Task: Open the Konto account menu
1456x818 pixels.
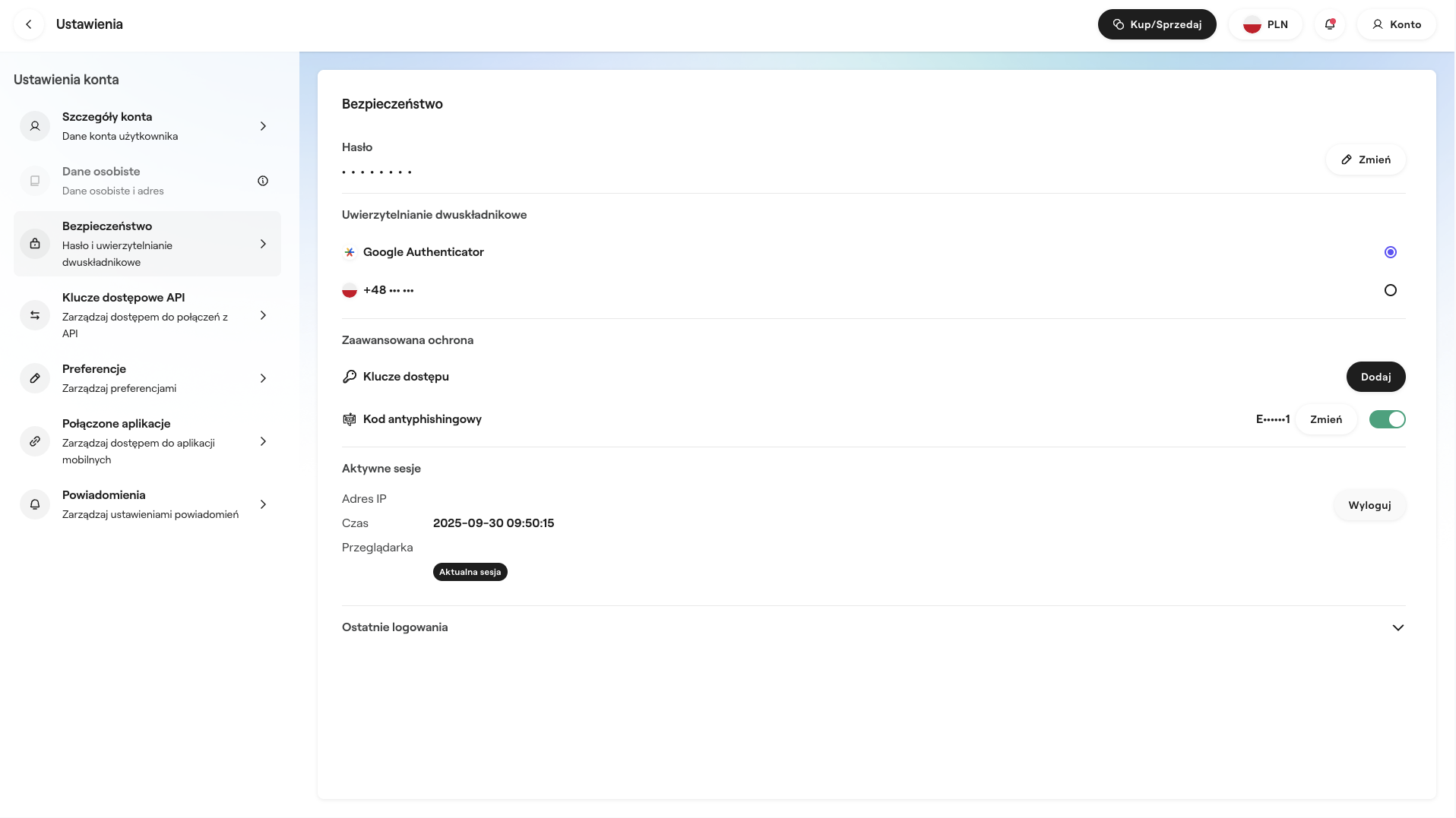Action: pos(1396,24)
